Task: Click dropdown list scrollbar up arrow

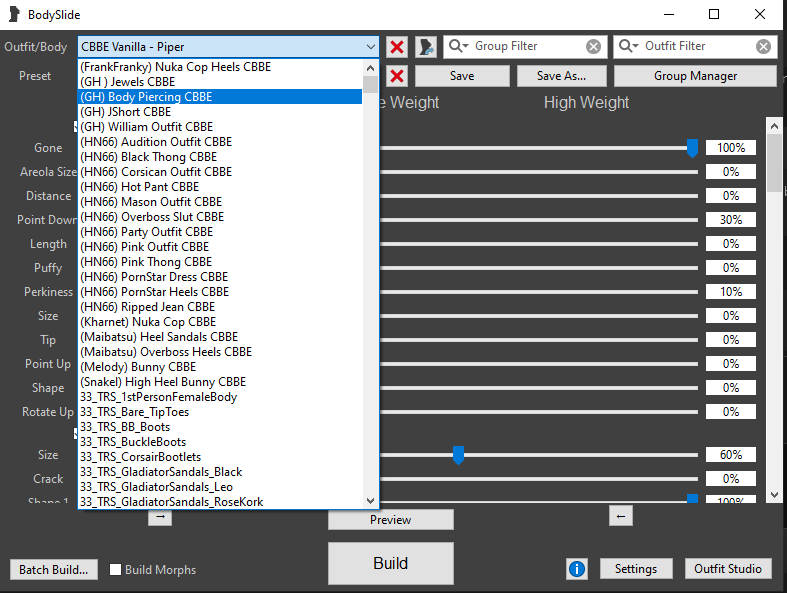Action: coord(370,68)
